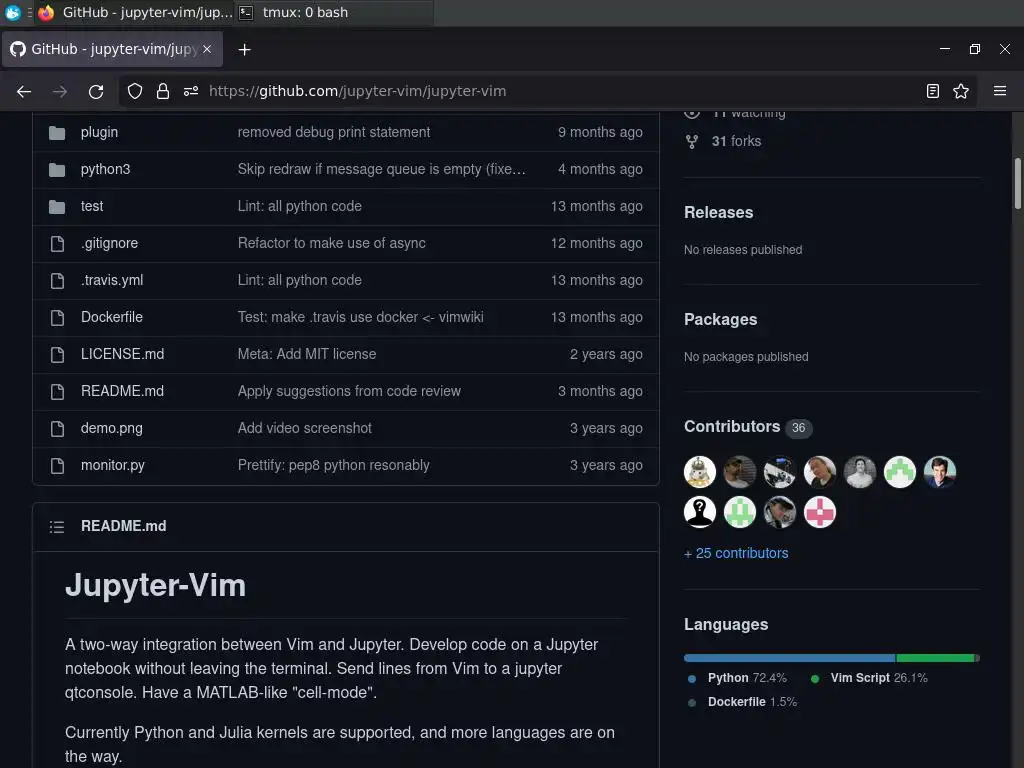Open the Packages heading link
Image resolution: width=1024 pixels, height=768 pixels.
pyautogui.click(x=720, y=319)
